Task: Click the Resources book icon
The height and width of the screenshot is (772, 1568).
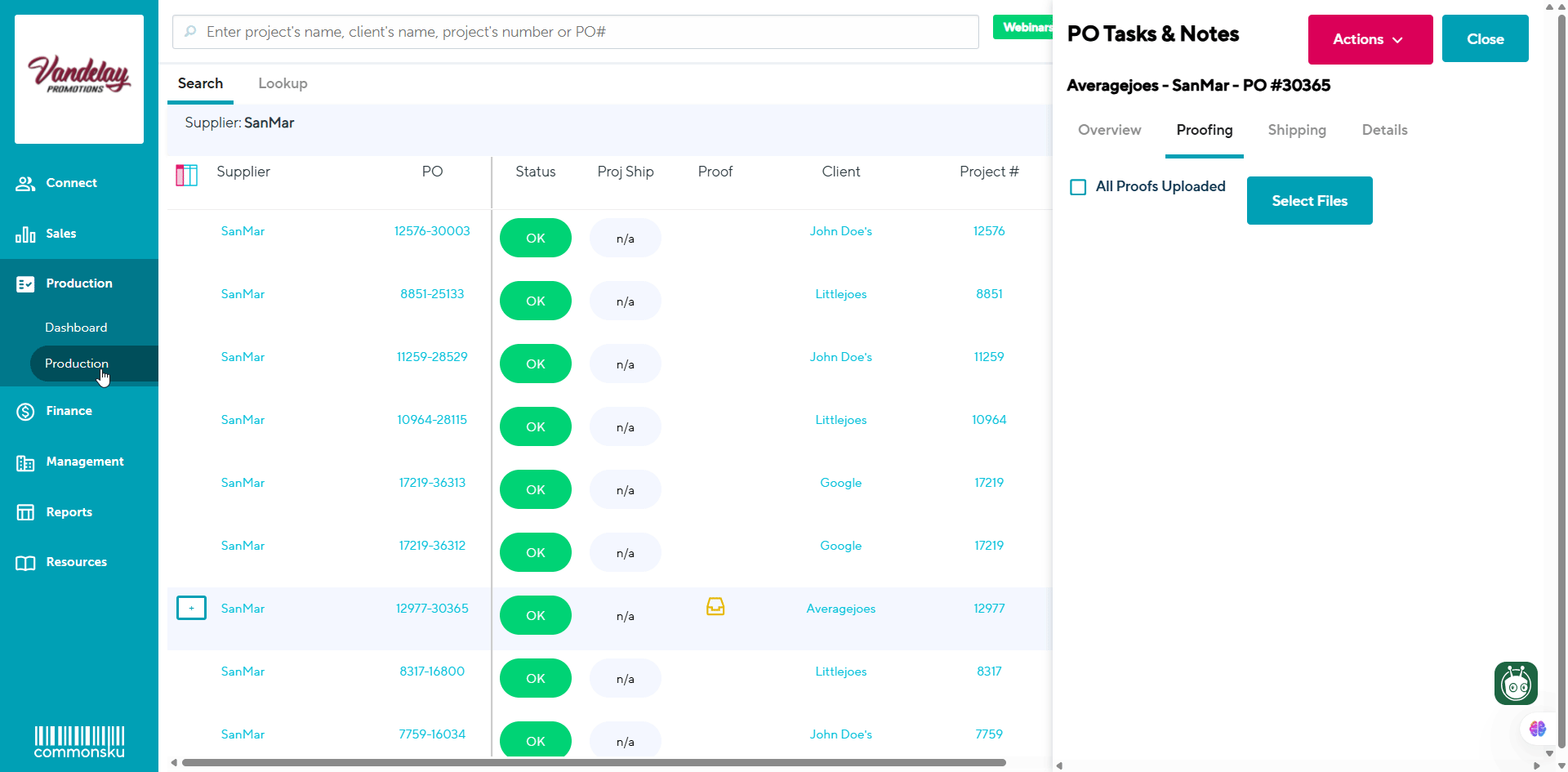Action: pyautogui.click(x=25, y=563)
